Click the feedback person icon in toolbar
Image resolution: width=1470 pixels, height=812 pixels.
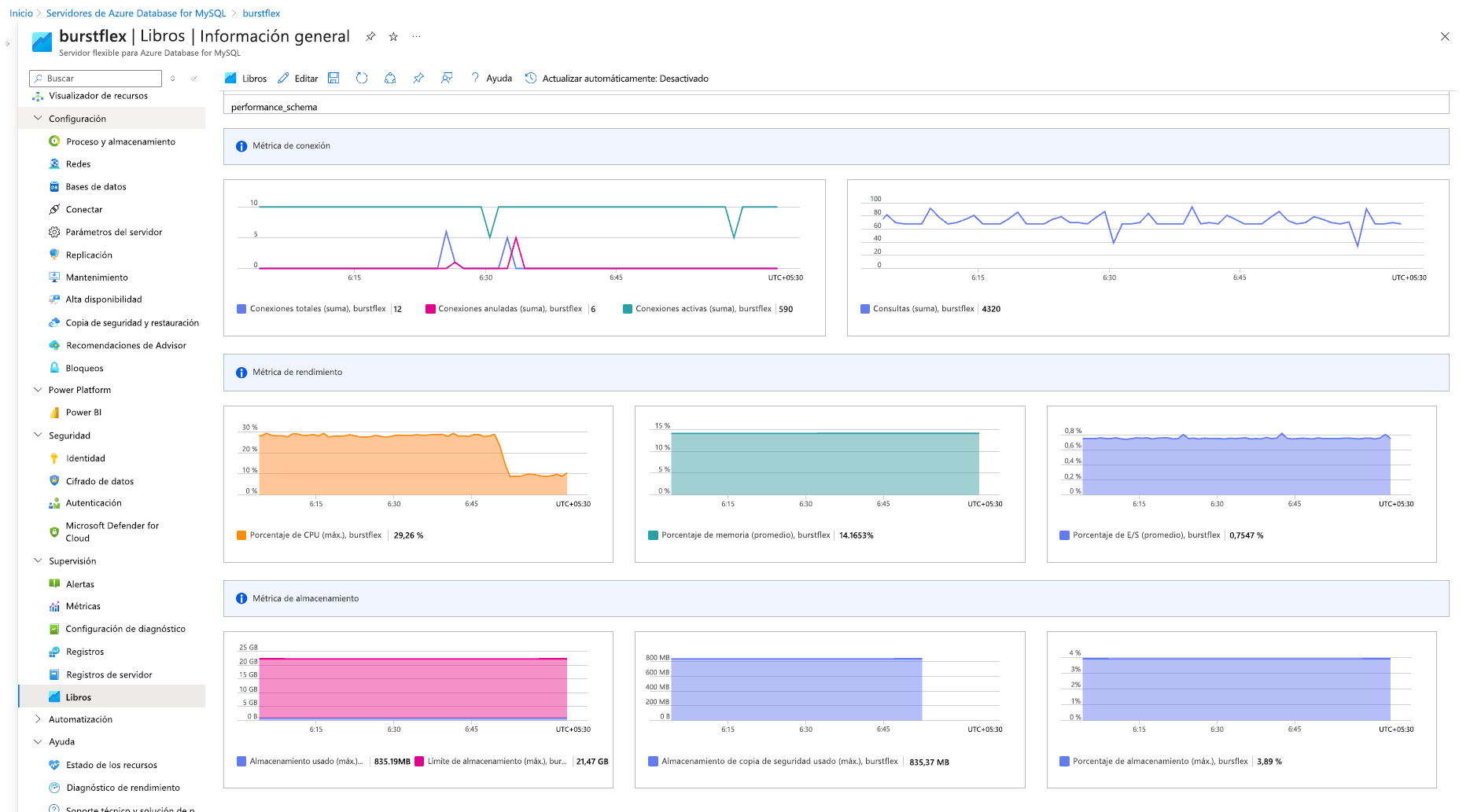447,78
